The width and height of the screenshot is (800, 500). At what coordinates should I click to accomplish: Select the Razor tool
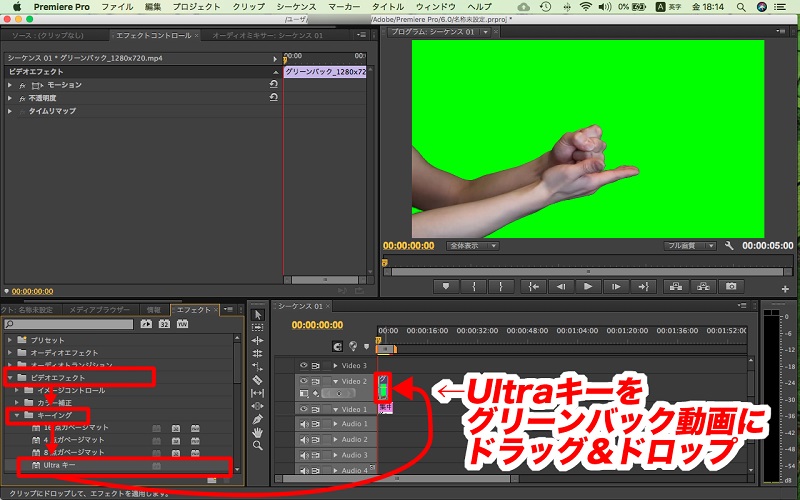pos(258,380)
